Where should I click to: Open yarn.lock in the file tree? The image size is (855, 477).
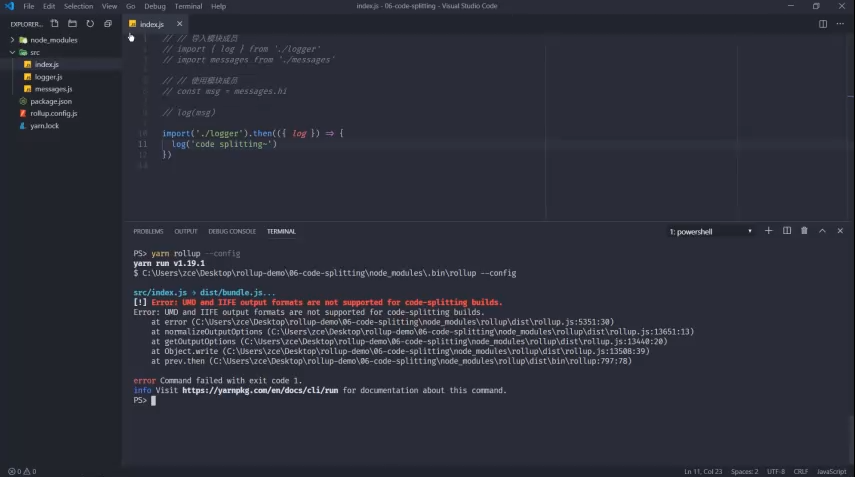point(44,126)
